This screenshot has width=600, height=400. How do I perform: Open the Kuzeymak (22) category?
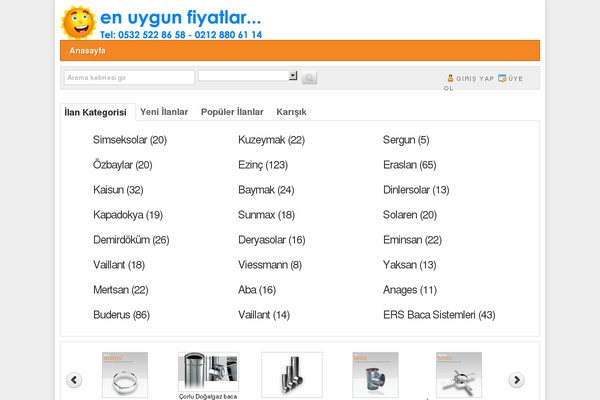271,140
